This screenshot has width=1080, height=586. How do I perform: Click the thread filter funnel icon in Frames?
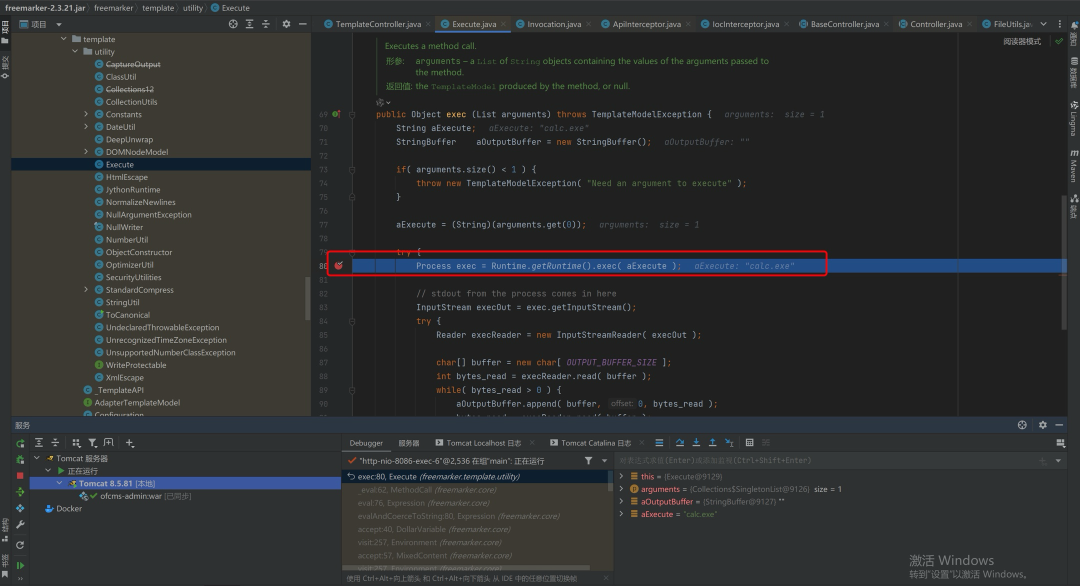tap(588, 461)
